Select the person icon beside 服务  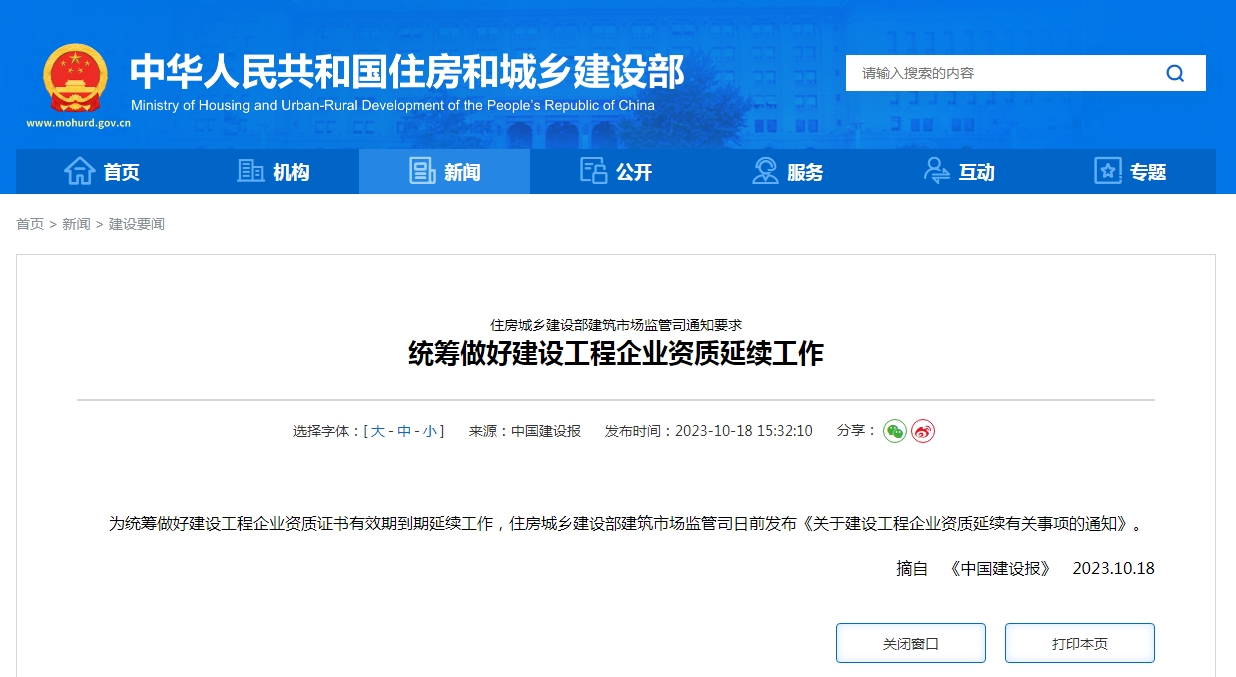pos(764,171)
